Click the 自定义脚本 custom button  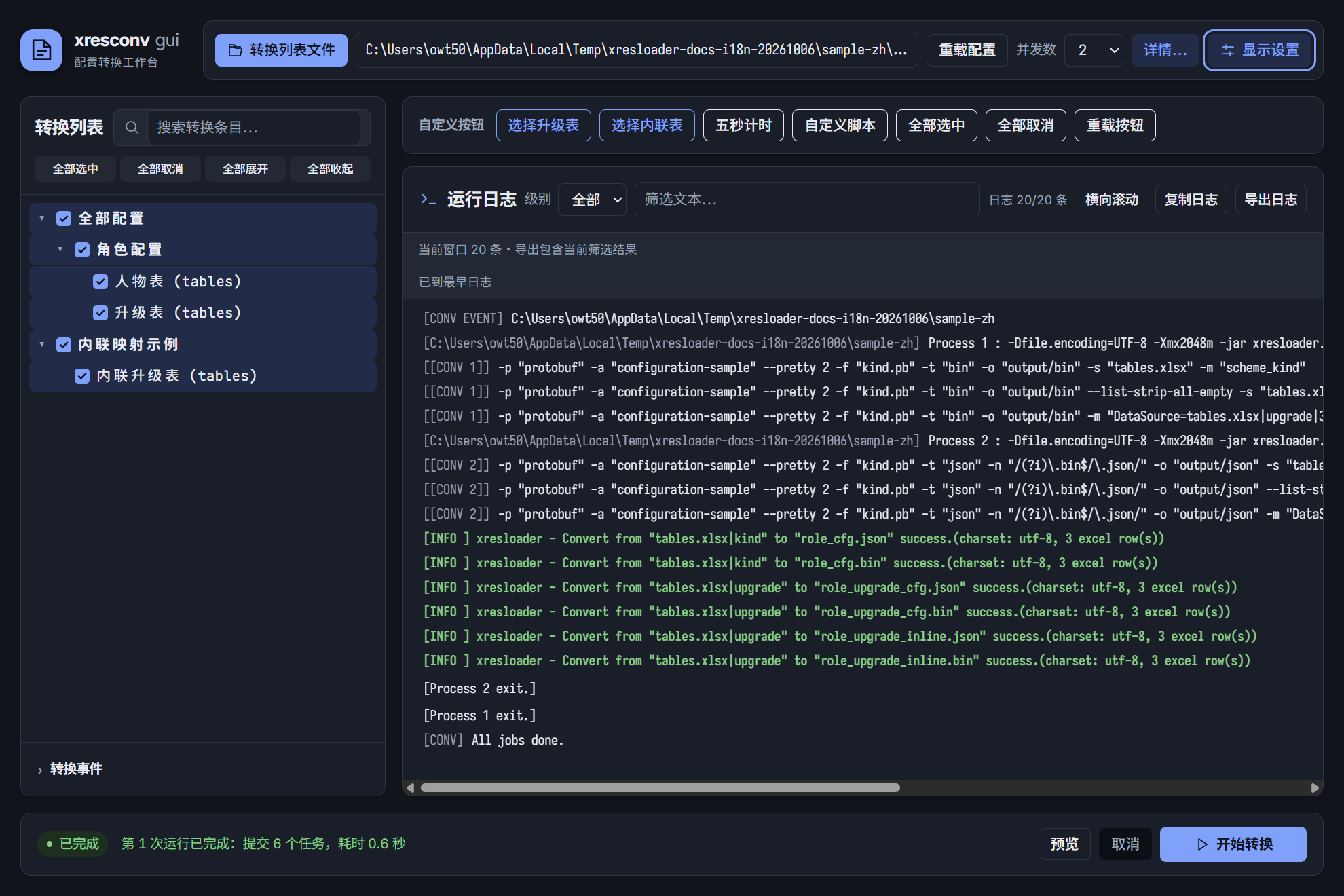click(840, 126)
